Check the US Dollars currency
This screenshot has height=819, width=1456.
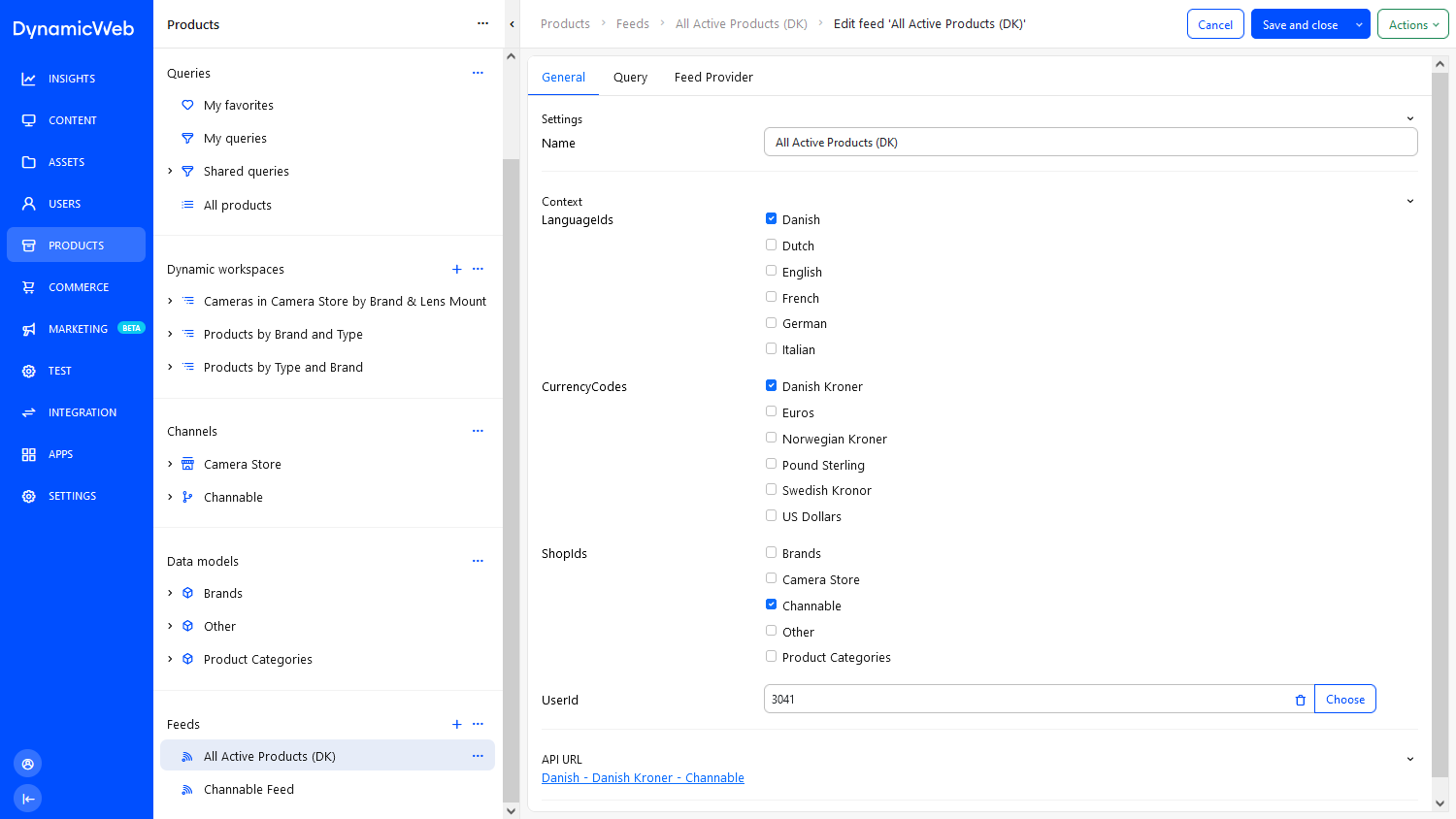click(x=771, y=516)
